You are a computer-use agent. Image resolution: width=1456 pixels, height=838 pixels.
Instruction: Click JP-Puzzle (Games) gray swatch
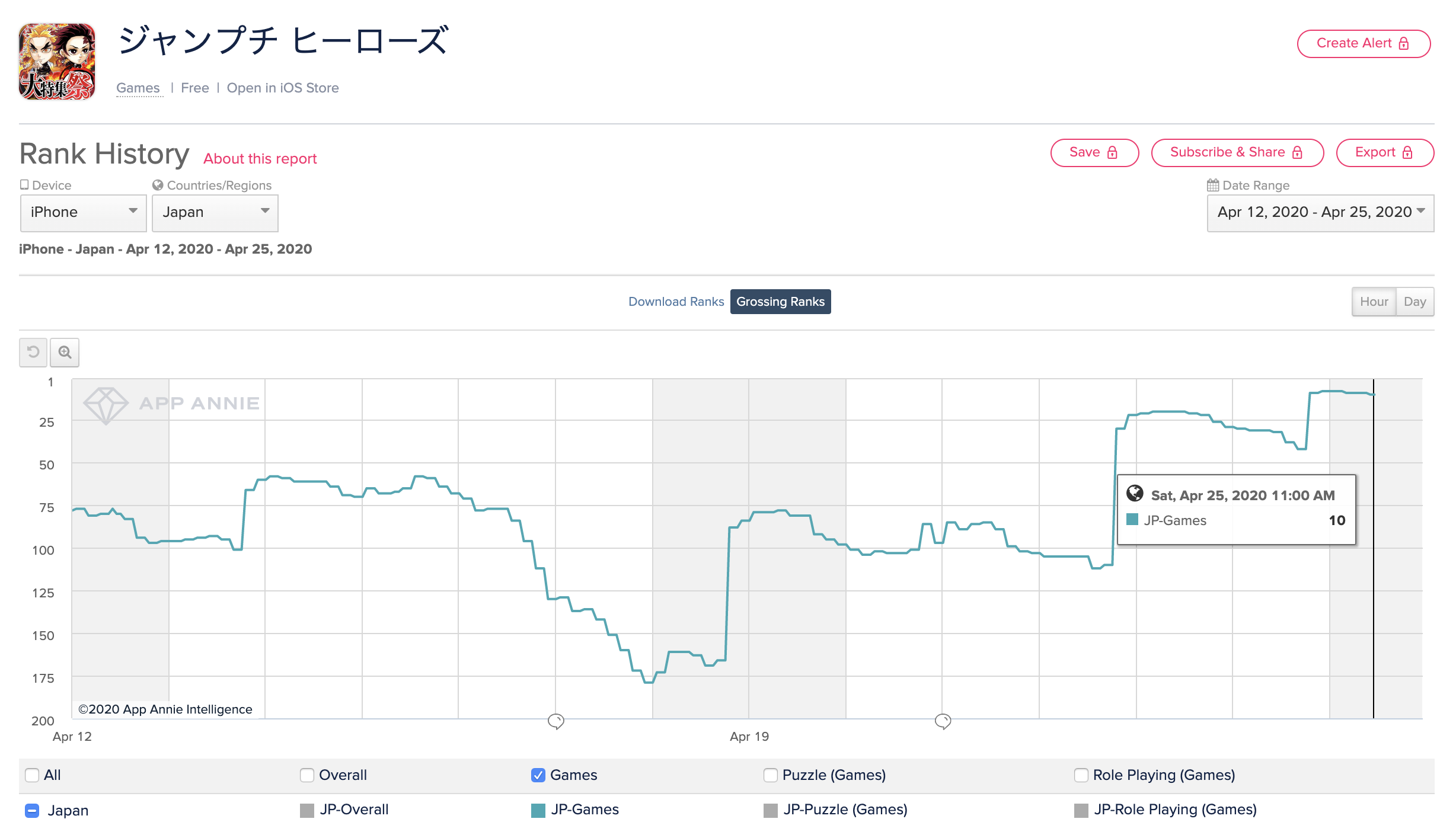point(770,810)
